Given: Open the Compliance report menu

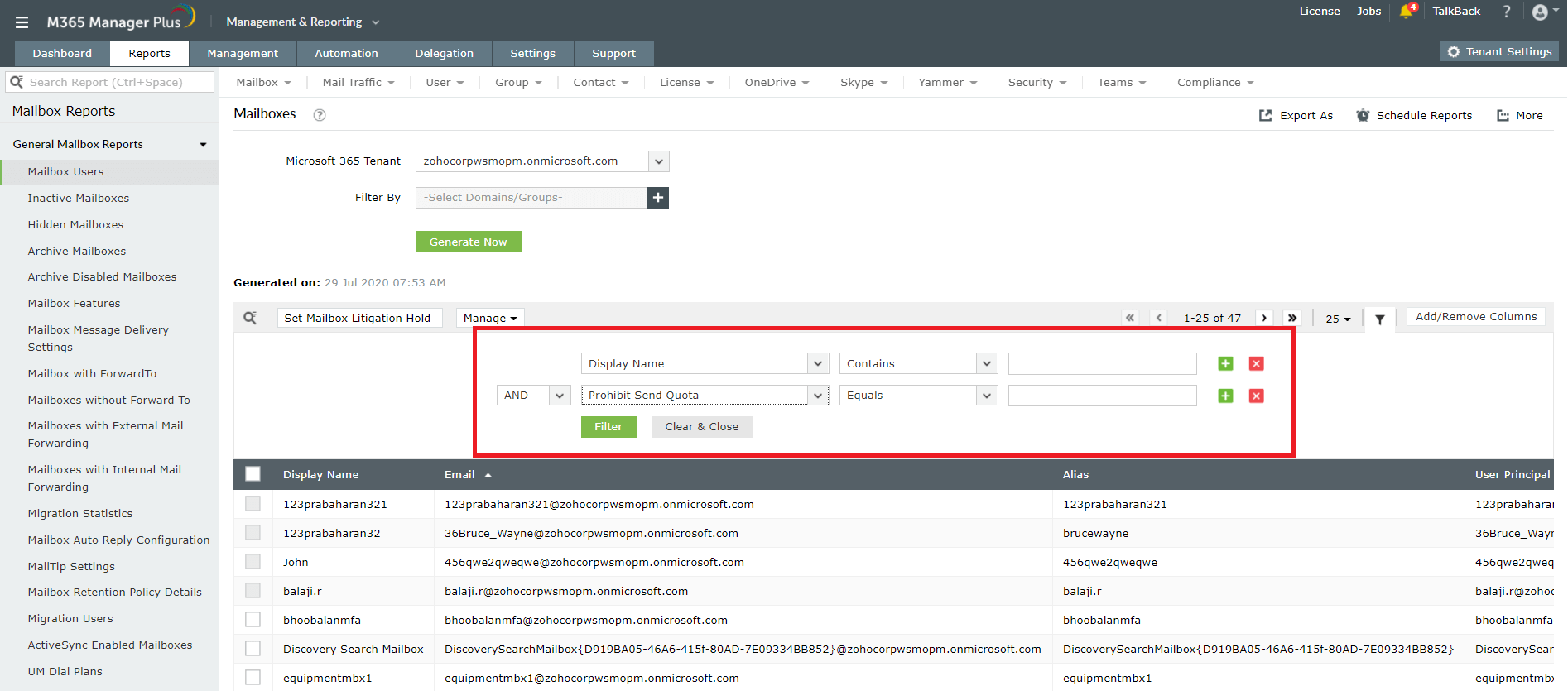Looking at the screenshot, I should point(1216,82).
